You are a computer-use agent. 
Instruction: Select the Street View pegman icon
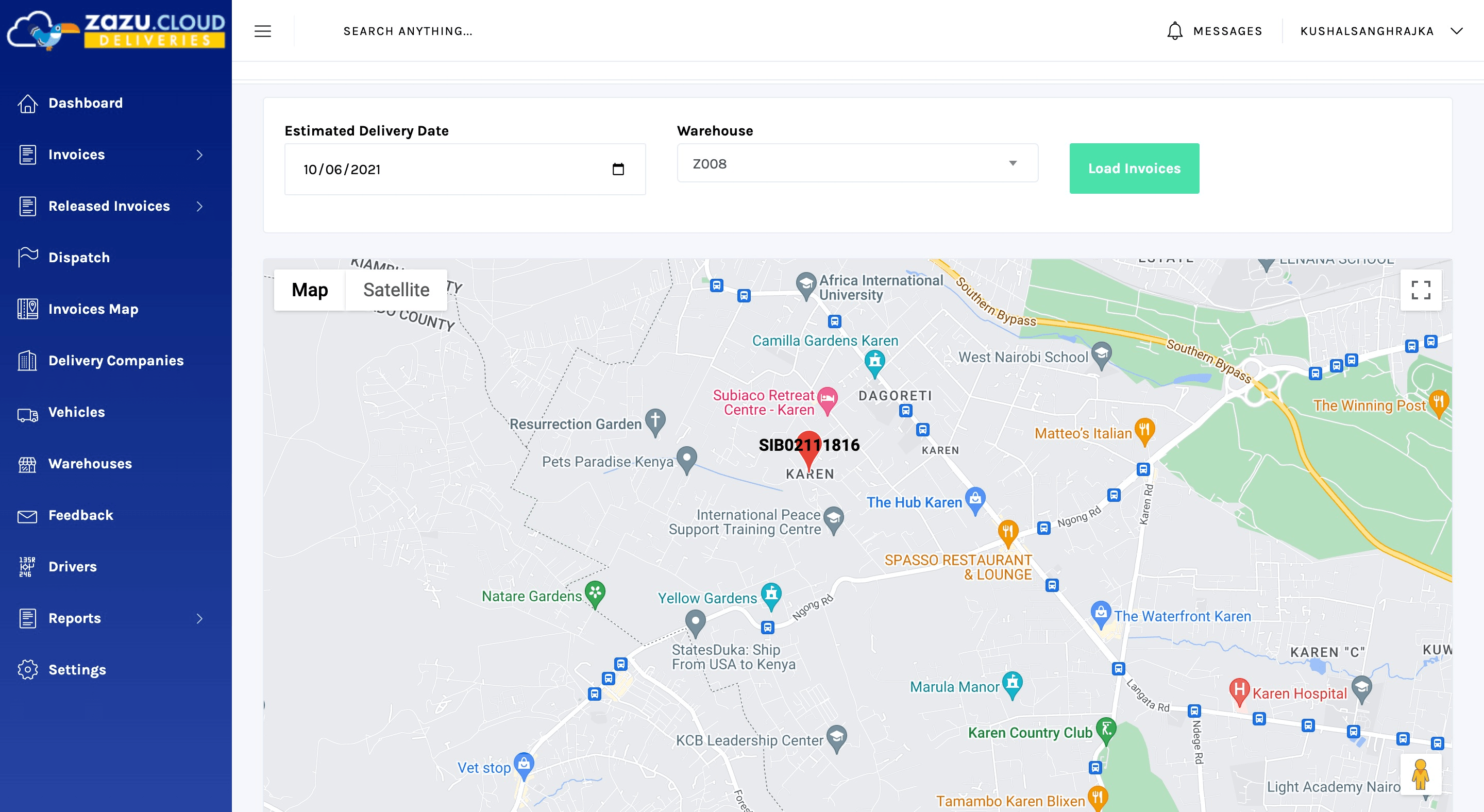(x=1421, y=774)
